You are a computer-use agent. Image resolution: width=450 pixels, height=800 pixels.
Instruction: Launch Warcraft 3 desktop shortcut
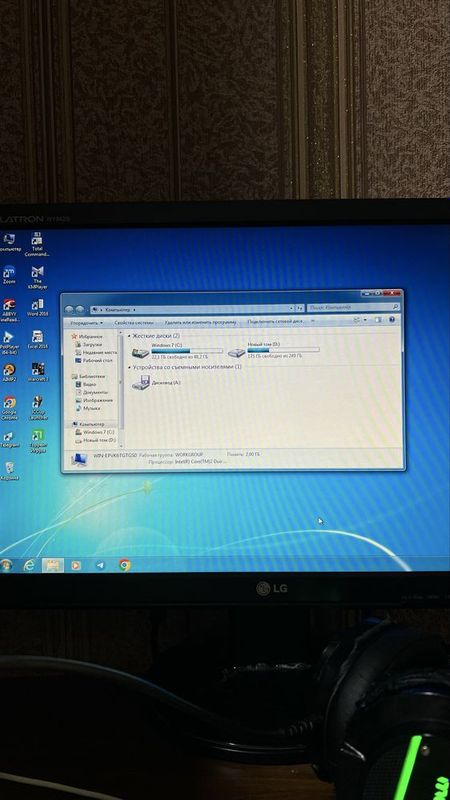point(37,372)
